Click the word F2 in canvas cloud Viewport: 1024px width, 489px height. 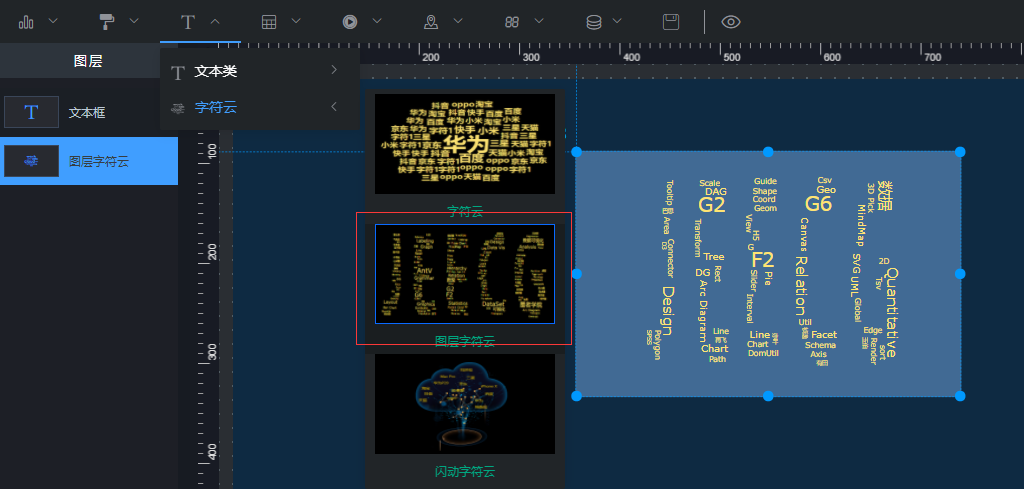coord(763,260)
